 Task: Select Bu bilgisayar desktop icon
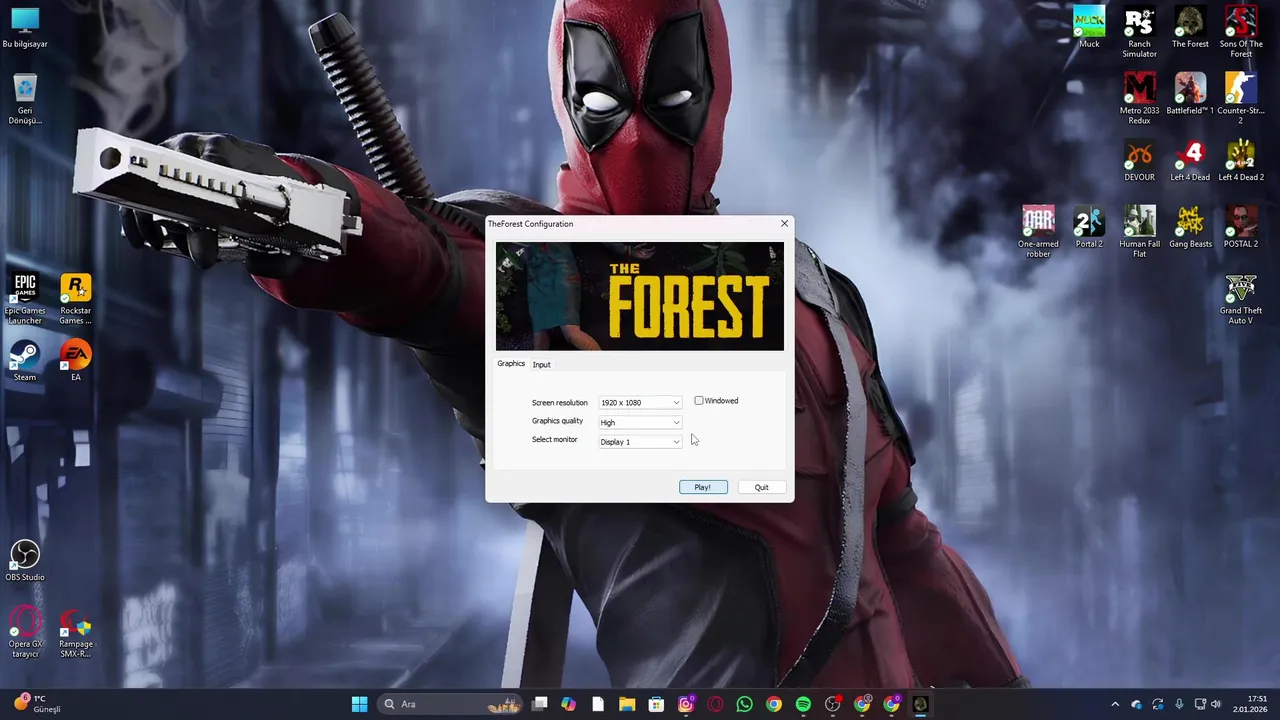coord(25,27)
